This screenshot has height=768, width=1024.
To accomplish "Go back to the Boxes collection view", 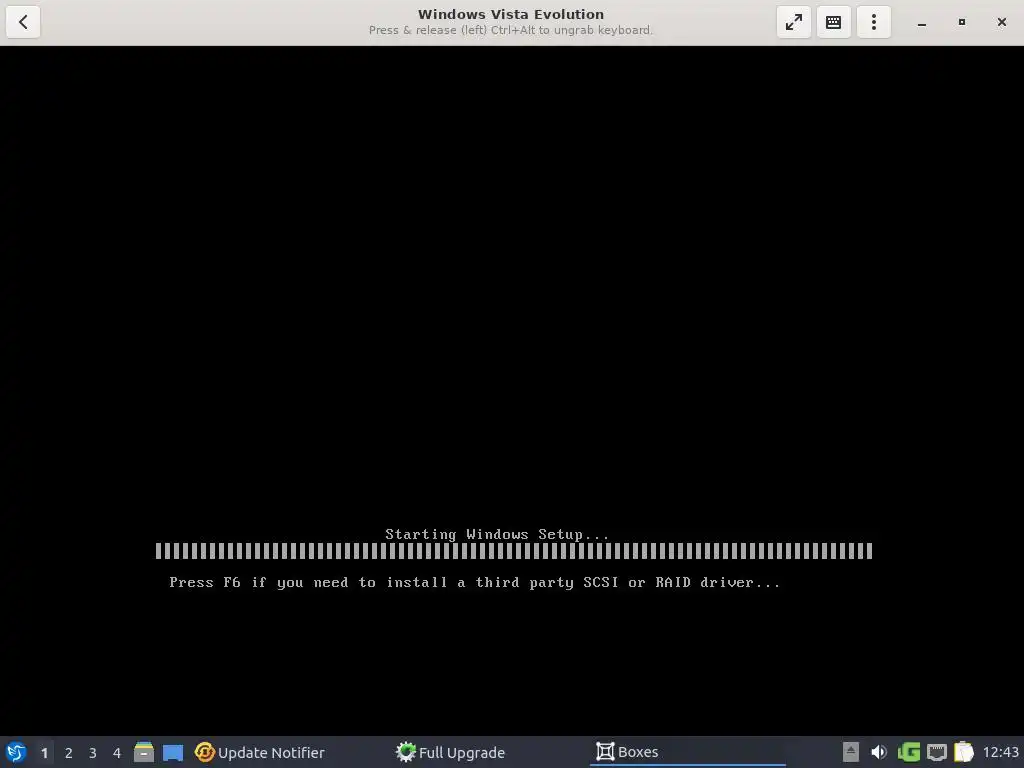I will point(23,22).
